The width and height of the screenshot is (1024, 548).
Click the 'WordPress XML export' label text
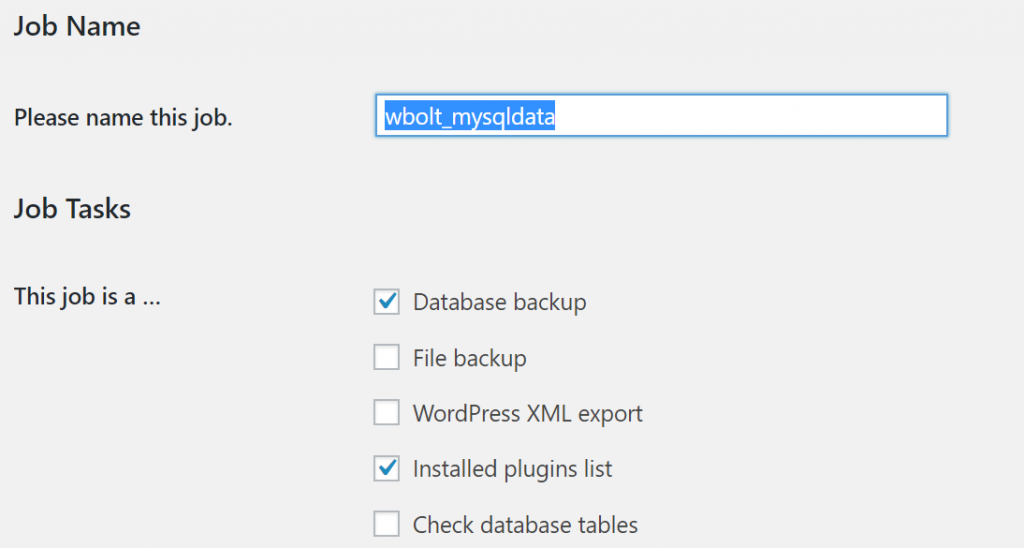[527, 413]
